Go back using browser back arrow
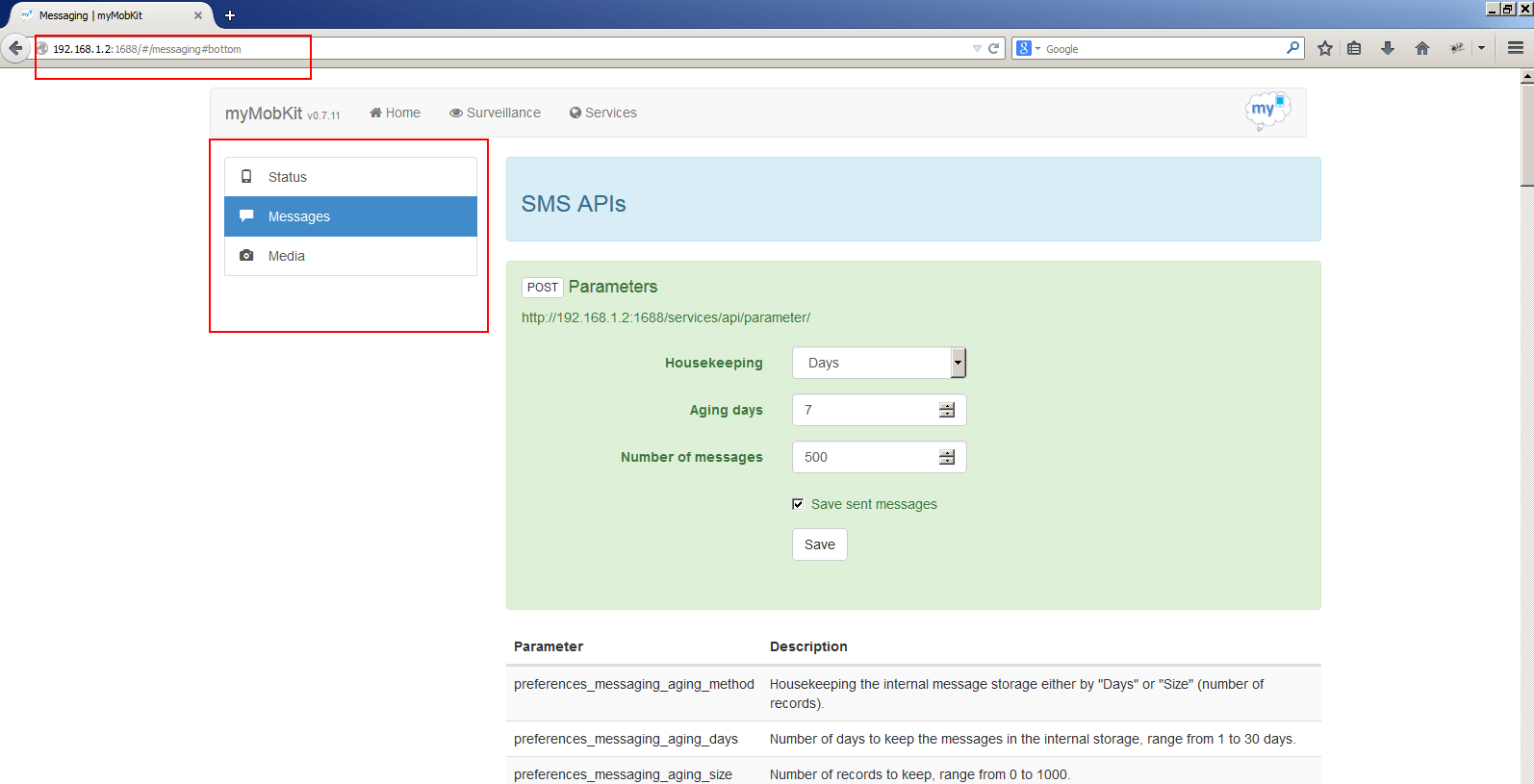The height and width of the screenshot is (784, 1534). [x=14, y=48]
